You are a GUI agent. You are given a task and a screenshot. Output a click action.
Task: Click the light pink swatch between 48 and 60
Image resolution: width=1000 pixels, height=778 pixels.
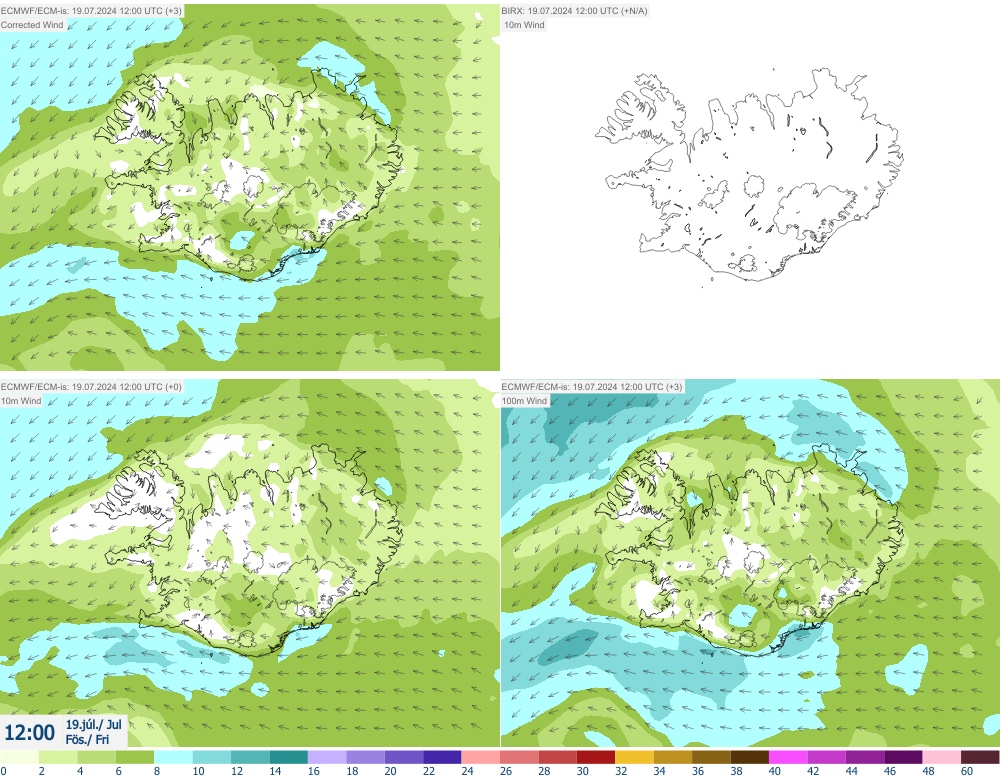click(x=942, y=757)
